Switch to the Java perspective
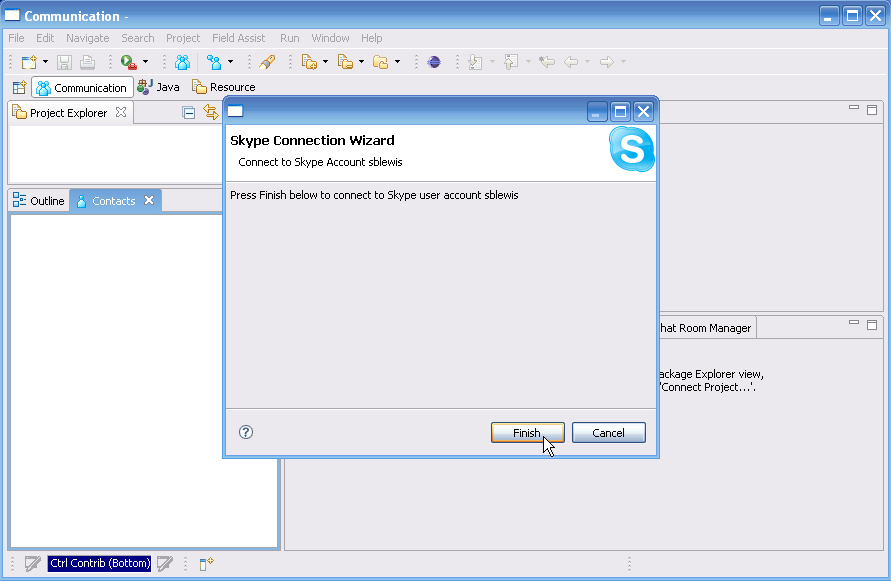The width and height of the screenshot is (891, 581). pyautogui.click(x=159, y=87)
